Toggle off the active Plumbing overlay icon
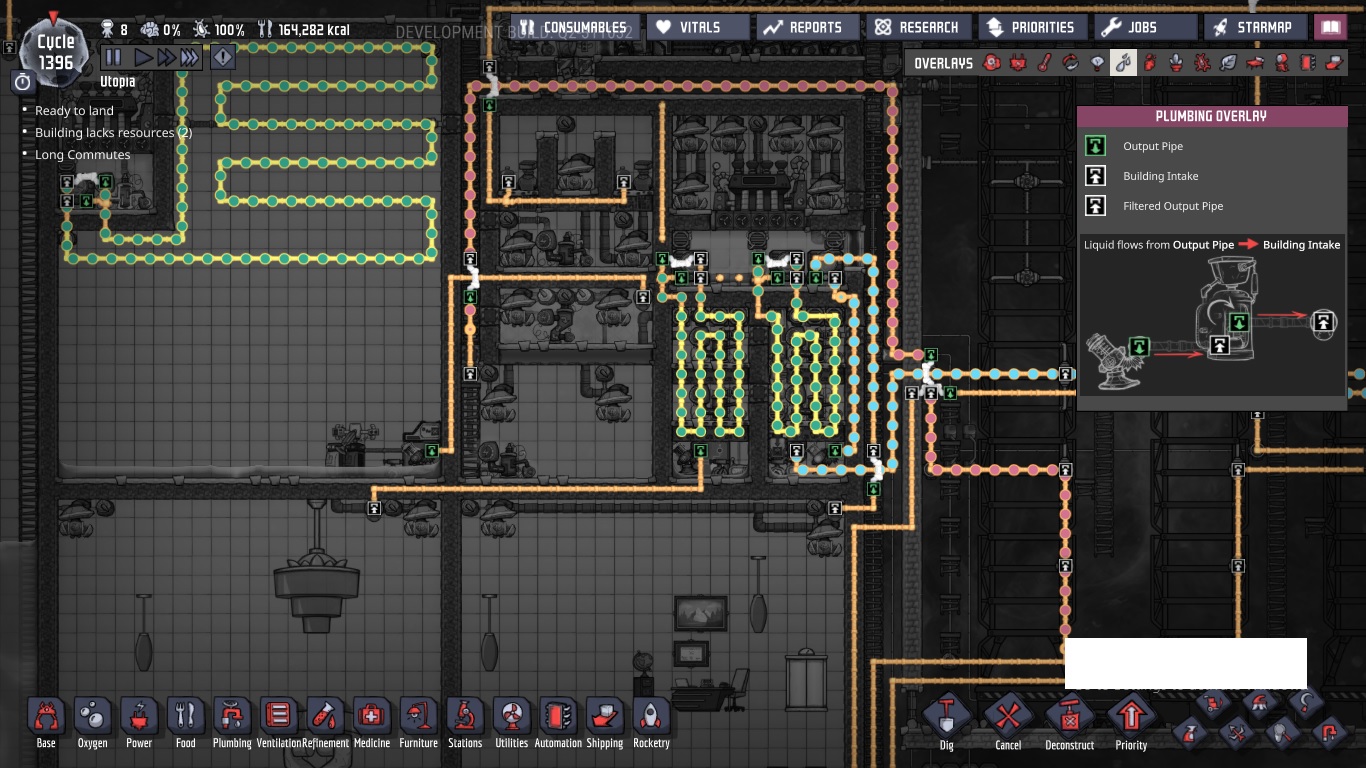 coord(1124,63)
